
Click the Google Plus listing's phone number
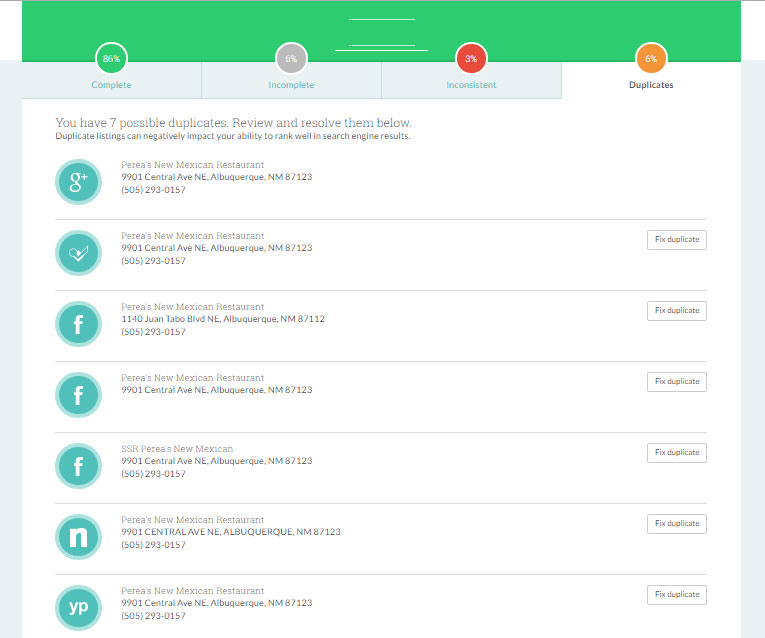click(153, 190)
